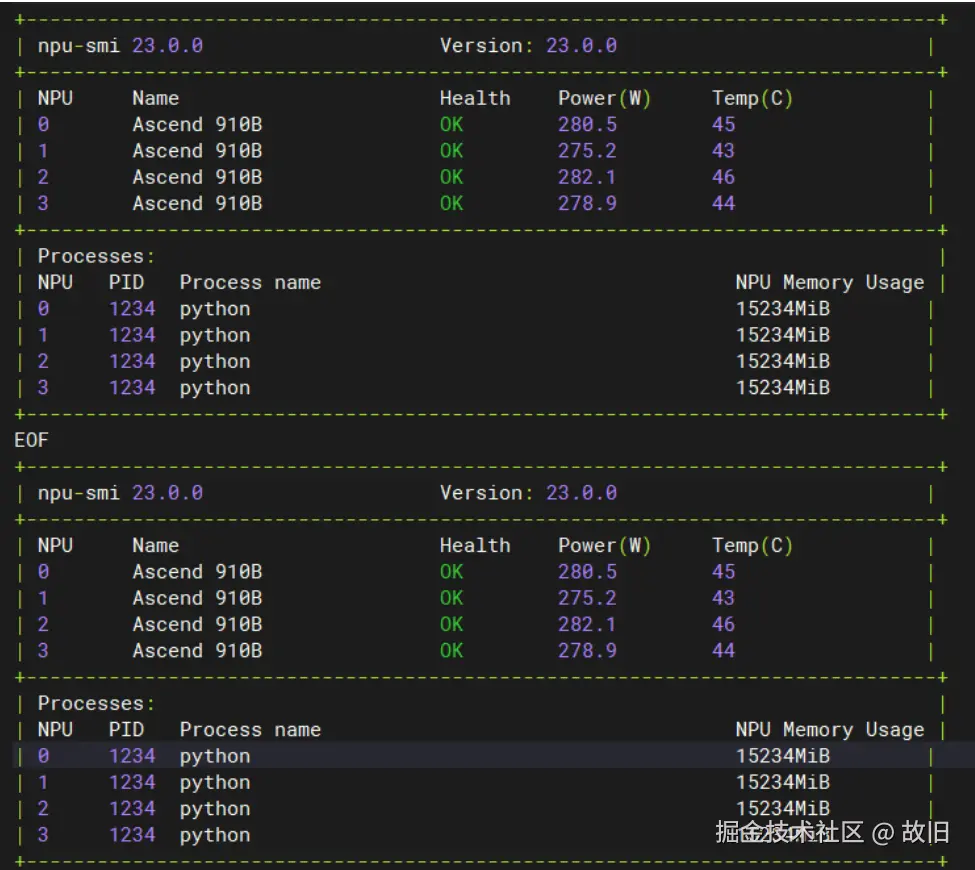Click the 掘金技术社区 watermark text
The image size is (975, 870).
tap(789, 832)
